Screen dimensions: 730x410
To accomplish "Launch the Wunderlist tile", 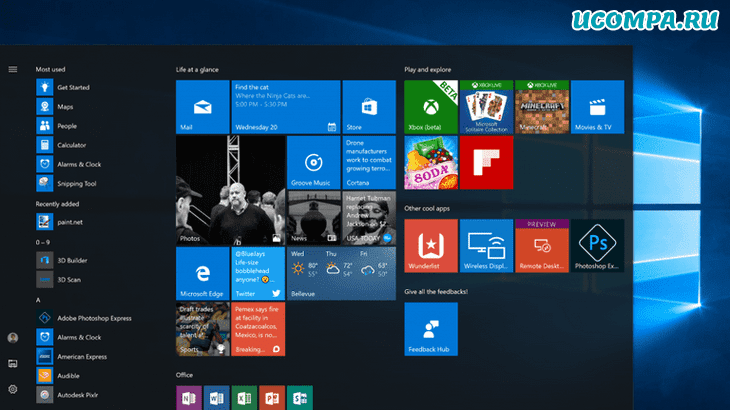I will coord(430,246).
